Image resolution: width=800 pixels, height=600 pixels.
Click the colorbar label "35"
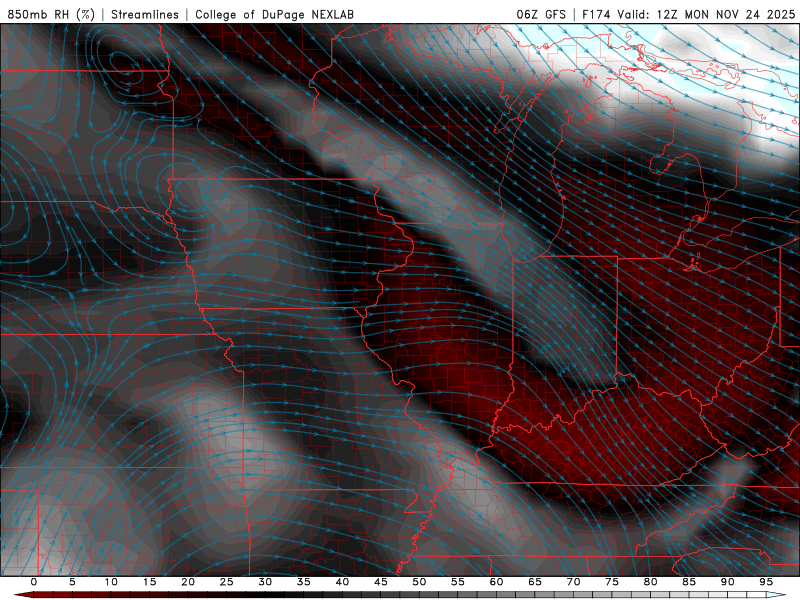304,582
